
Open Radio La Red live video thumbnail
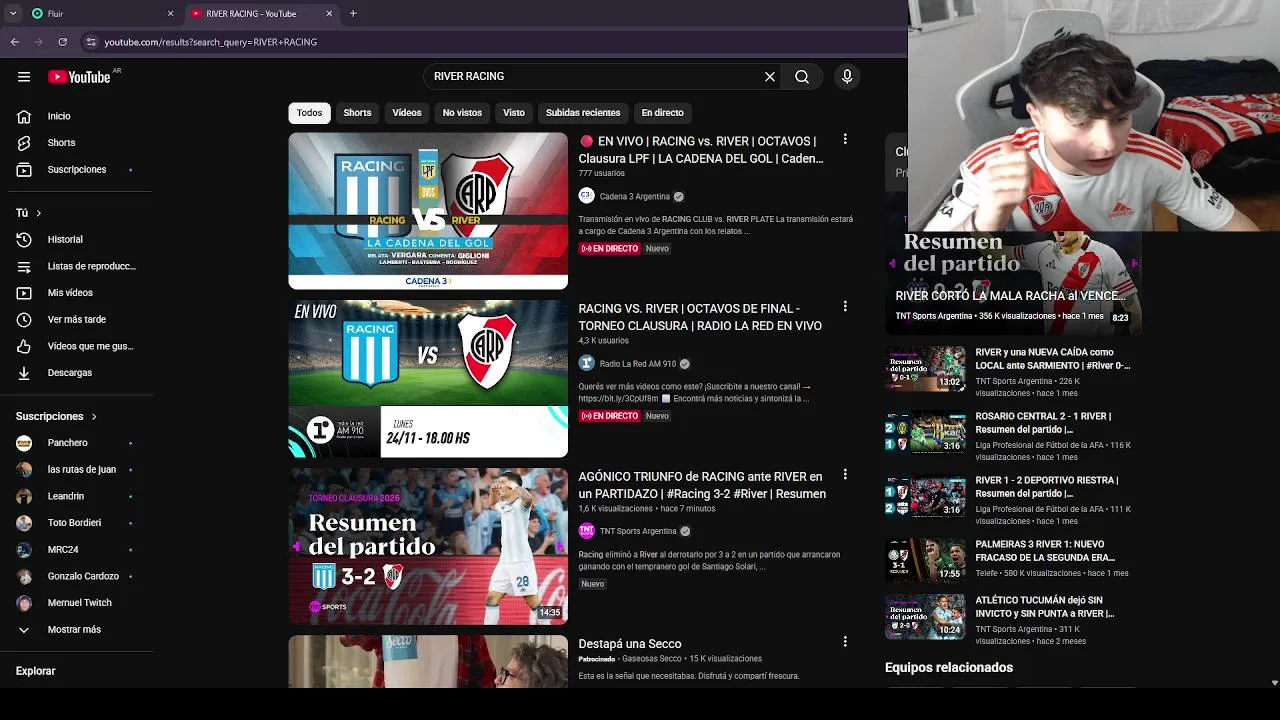coord(428,379)
